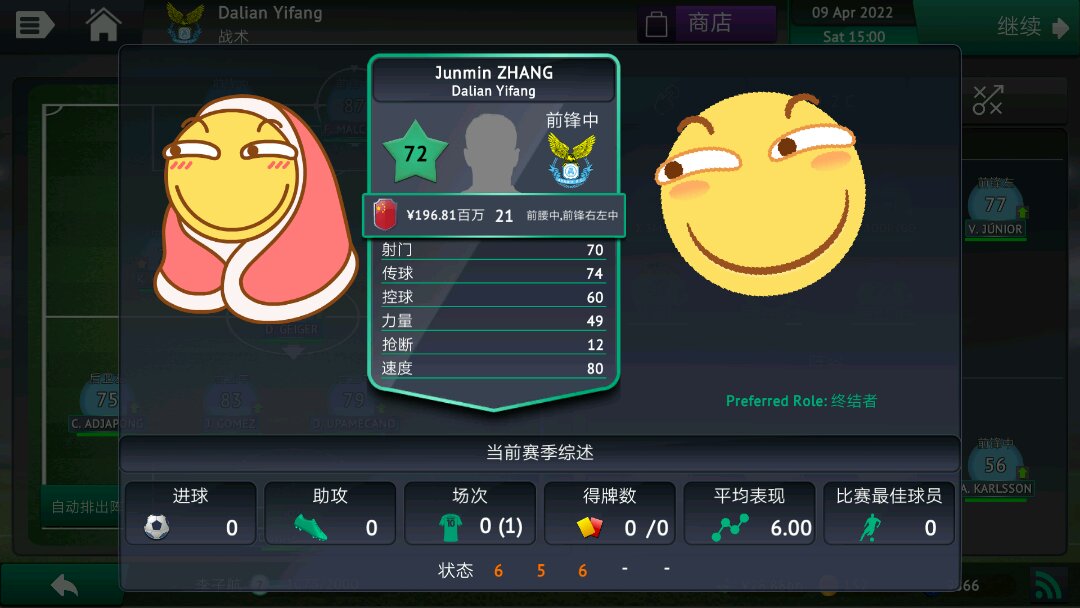
Task: Select the 平均表现 average rating box
Action: (749, 513)
